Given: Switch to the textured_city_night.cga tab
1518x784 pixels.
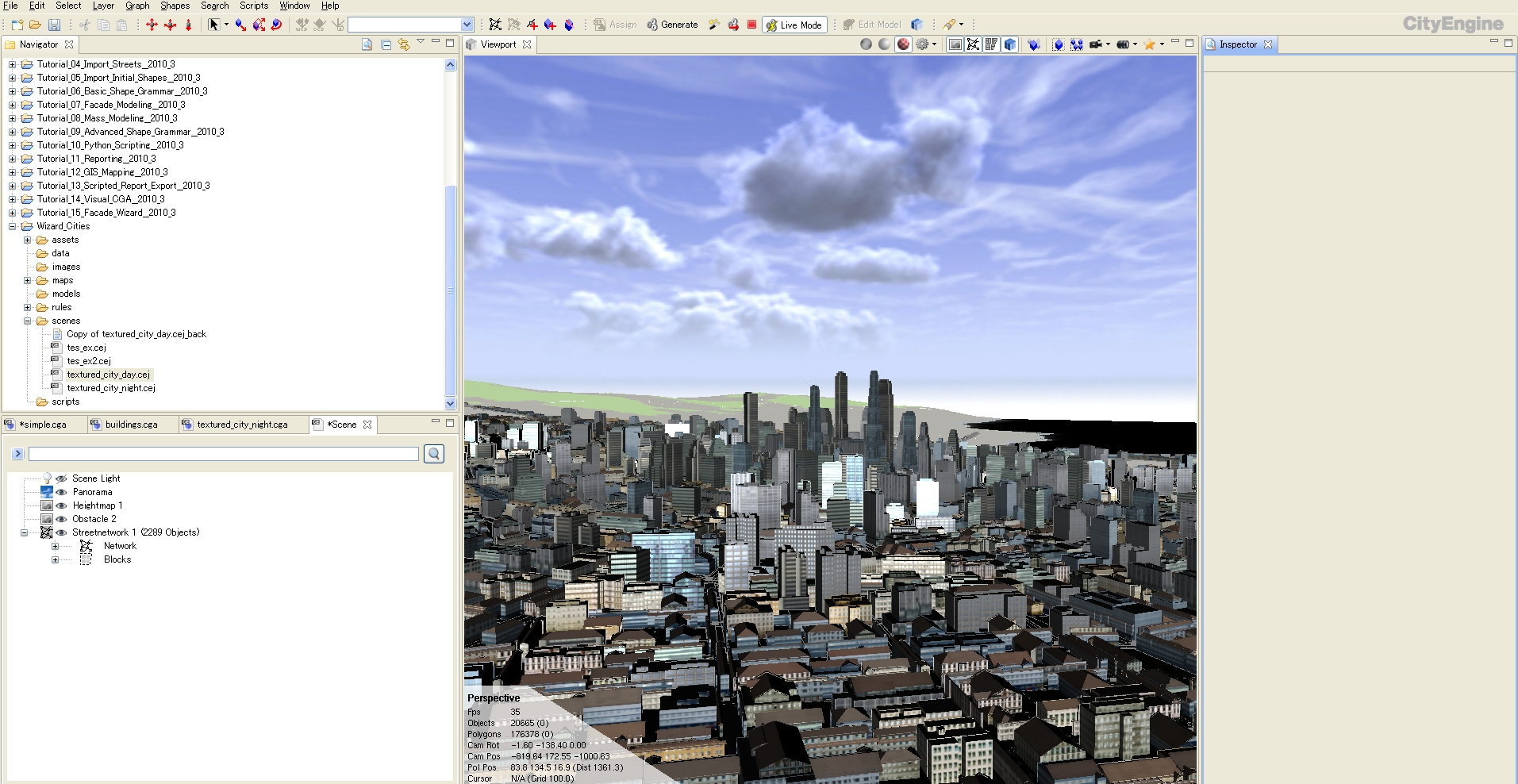Looking at the screenshot, I should point(242,425).
